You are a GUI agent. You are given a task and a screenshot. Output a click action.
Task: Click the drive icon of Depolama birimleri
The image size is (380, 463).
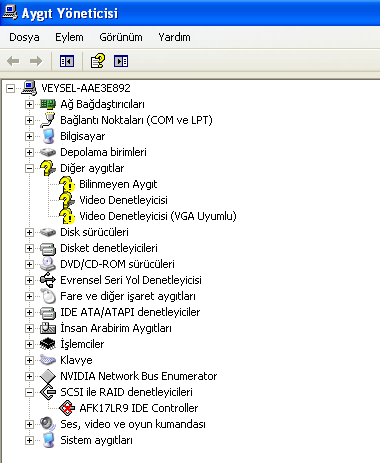(48, 152)
